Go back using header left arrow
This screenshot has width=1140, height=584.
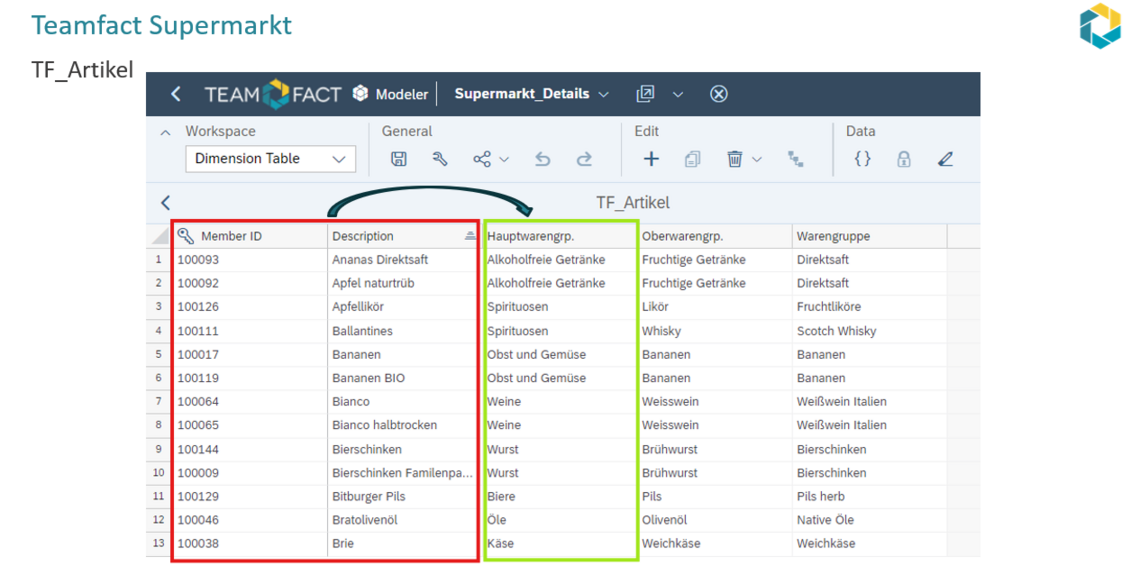pos(176,94)
